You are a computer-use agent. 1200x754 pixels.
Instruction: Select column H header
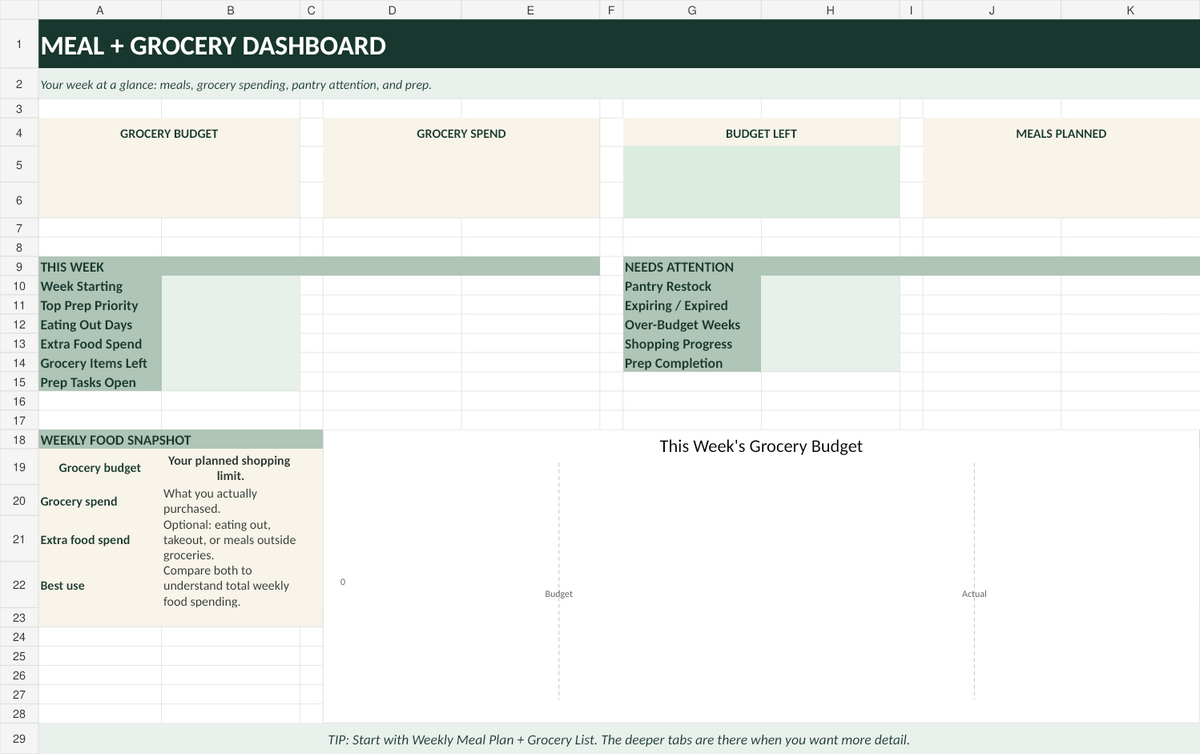pyautogui.click(x=830, y=10)
